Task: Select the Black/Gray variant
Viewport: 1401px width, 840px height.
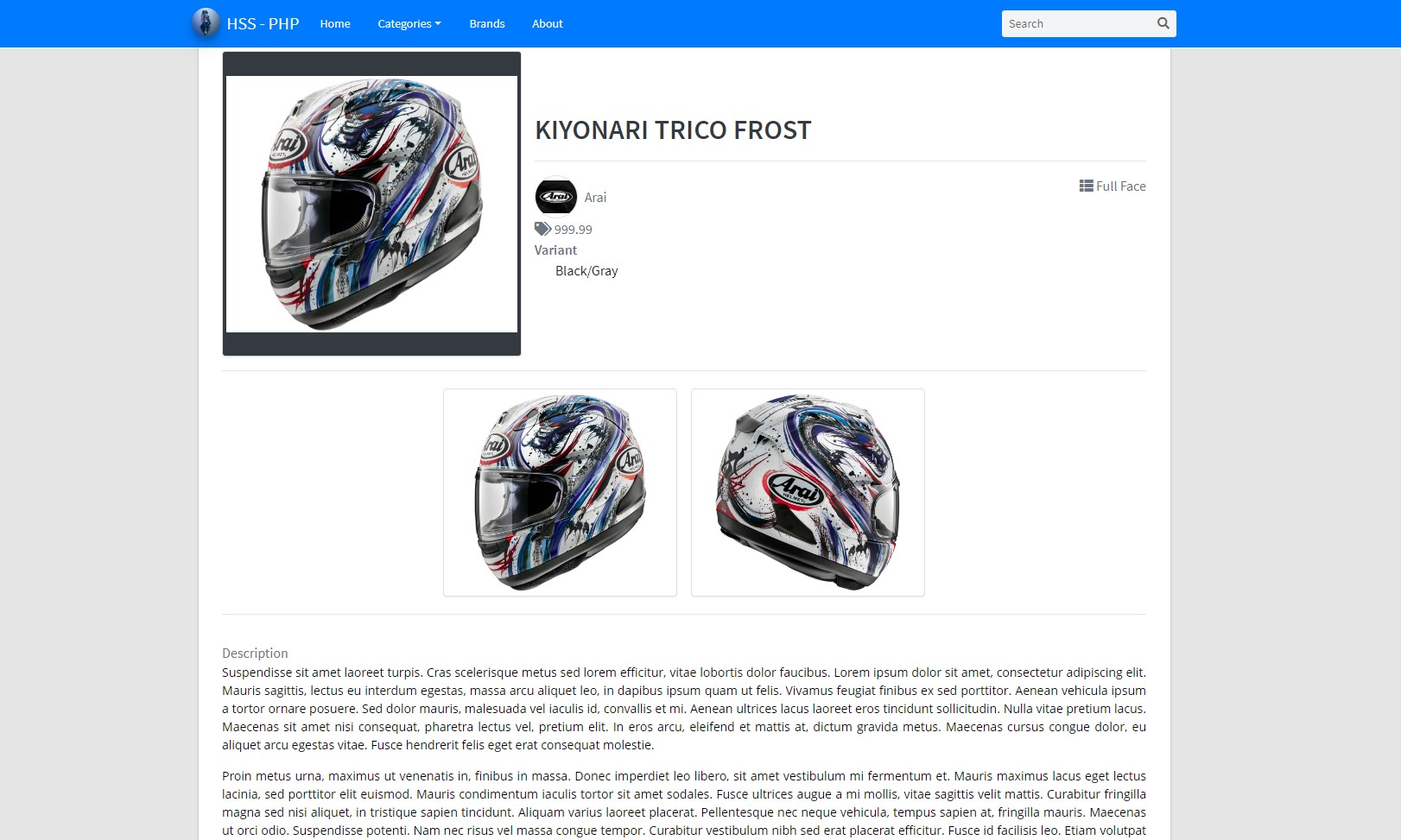Action: pyautogui.click(x=586, y=271)
